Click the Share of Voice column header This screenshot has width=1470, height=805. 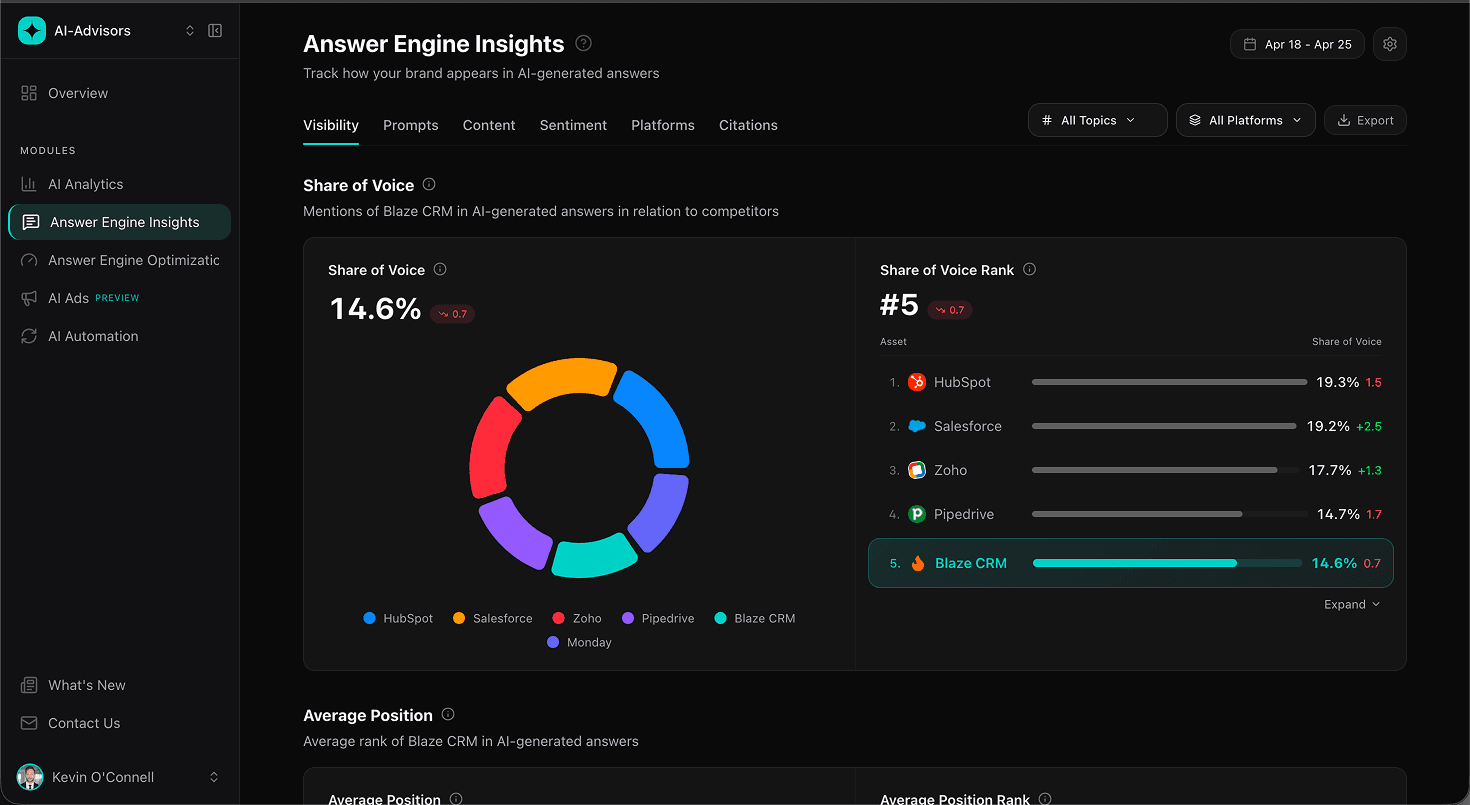point(1347,341)
